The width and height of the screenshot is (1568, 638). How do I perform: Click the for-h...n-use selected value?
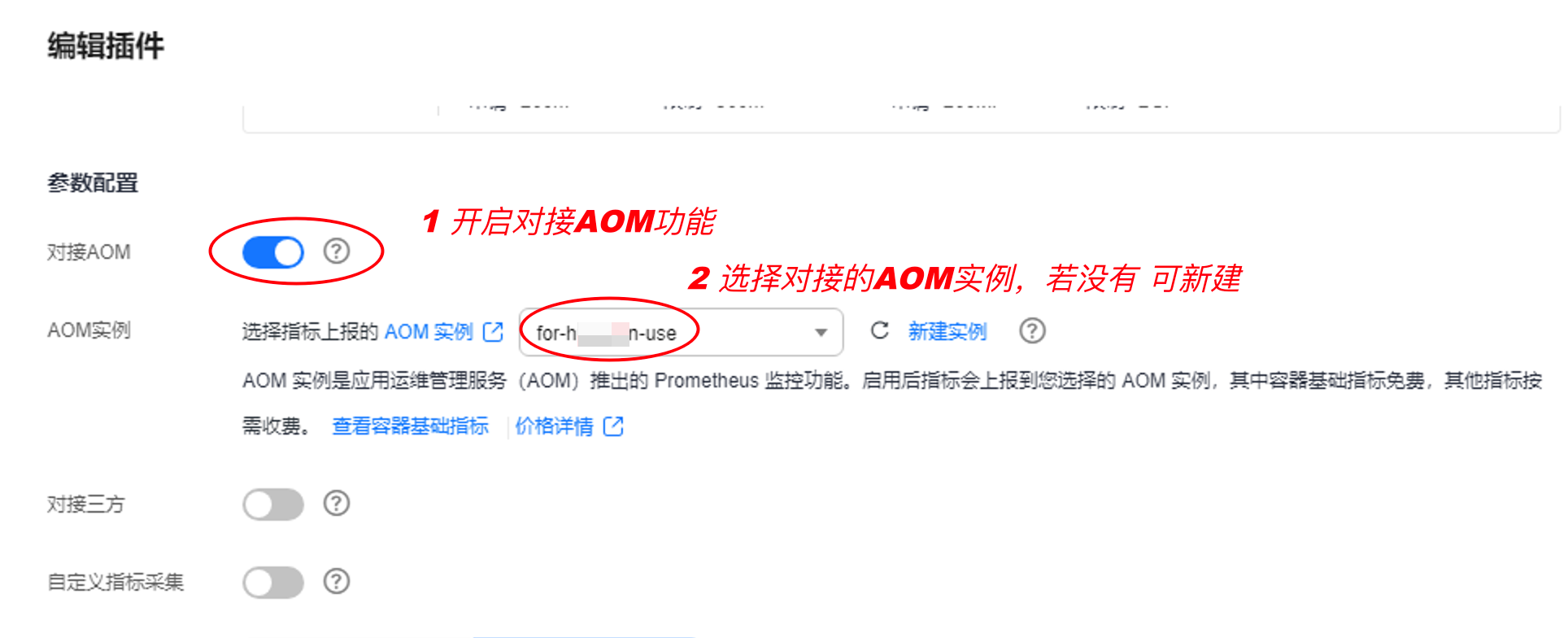606,333
